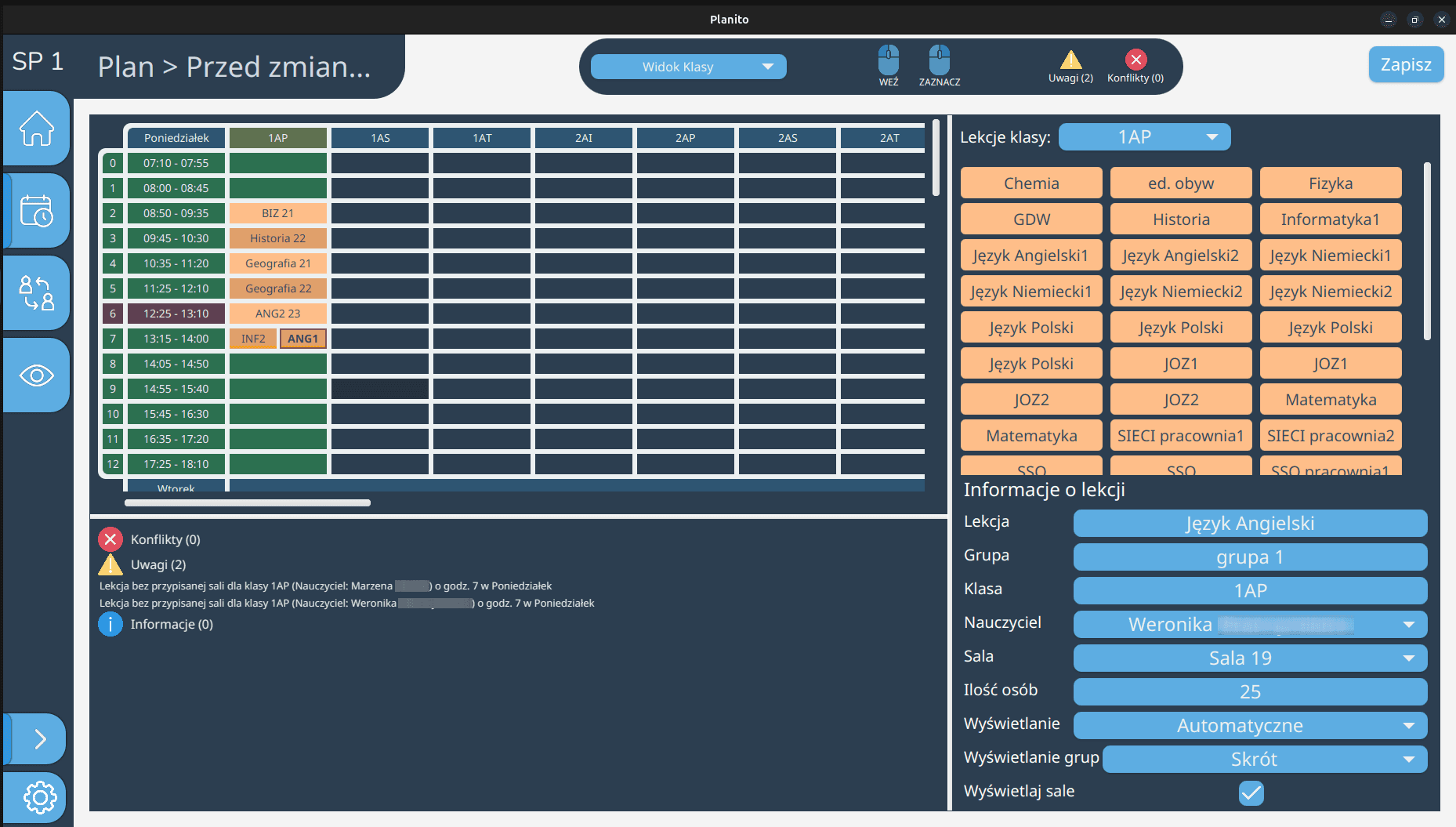This screenshot has width=1456, height=827.
Task: Open the Sala 19 dropdown
Action: (x=1251, y=658)
